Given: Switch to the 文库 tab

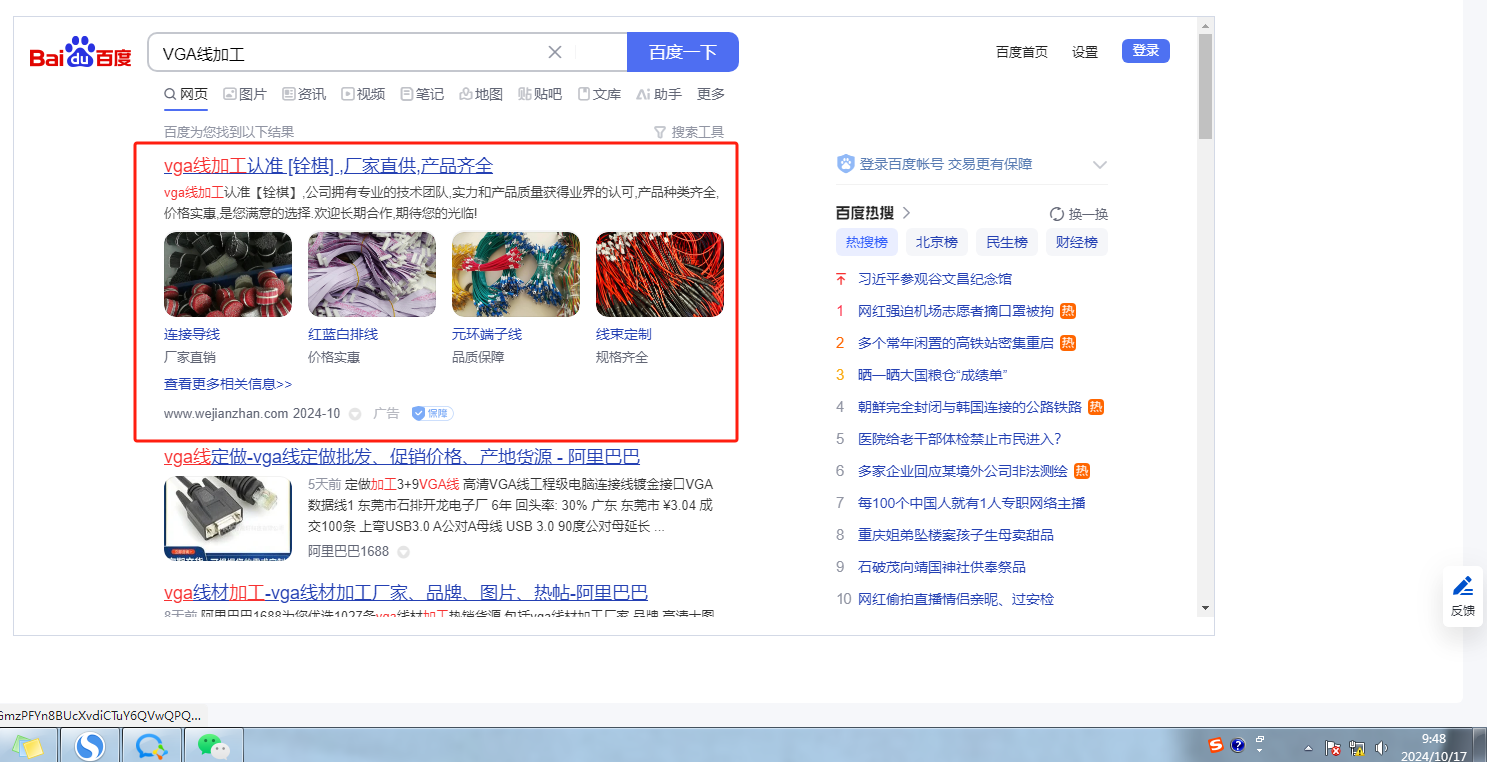Looking at the screenshot, I should tap(599, 94).
